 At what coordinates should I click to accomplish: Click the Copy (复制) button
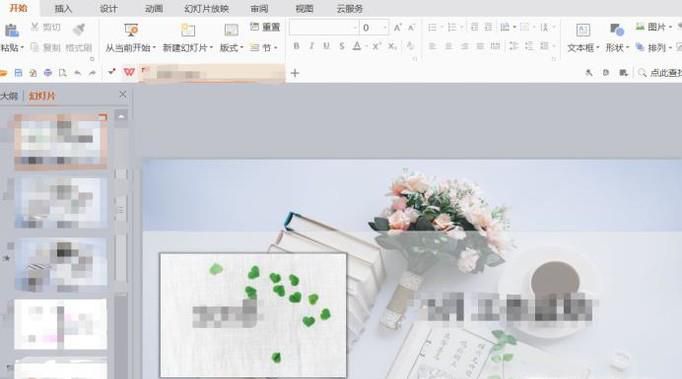pyautogui.click(x=46, y=47)
